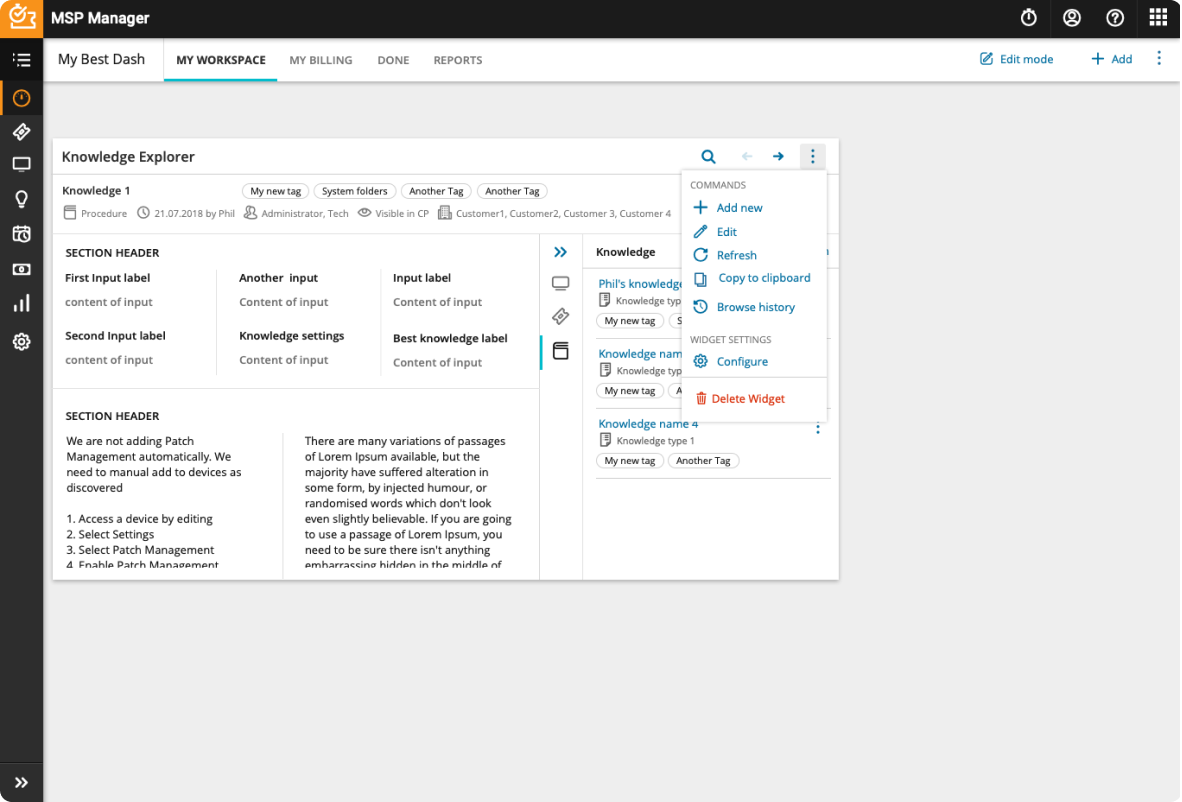Screen dimensions: 1182x802
Task: Click the Knowledge type 1 text
Action: (655, 441)
